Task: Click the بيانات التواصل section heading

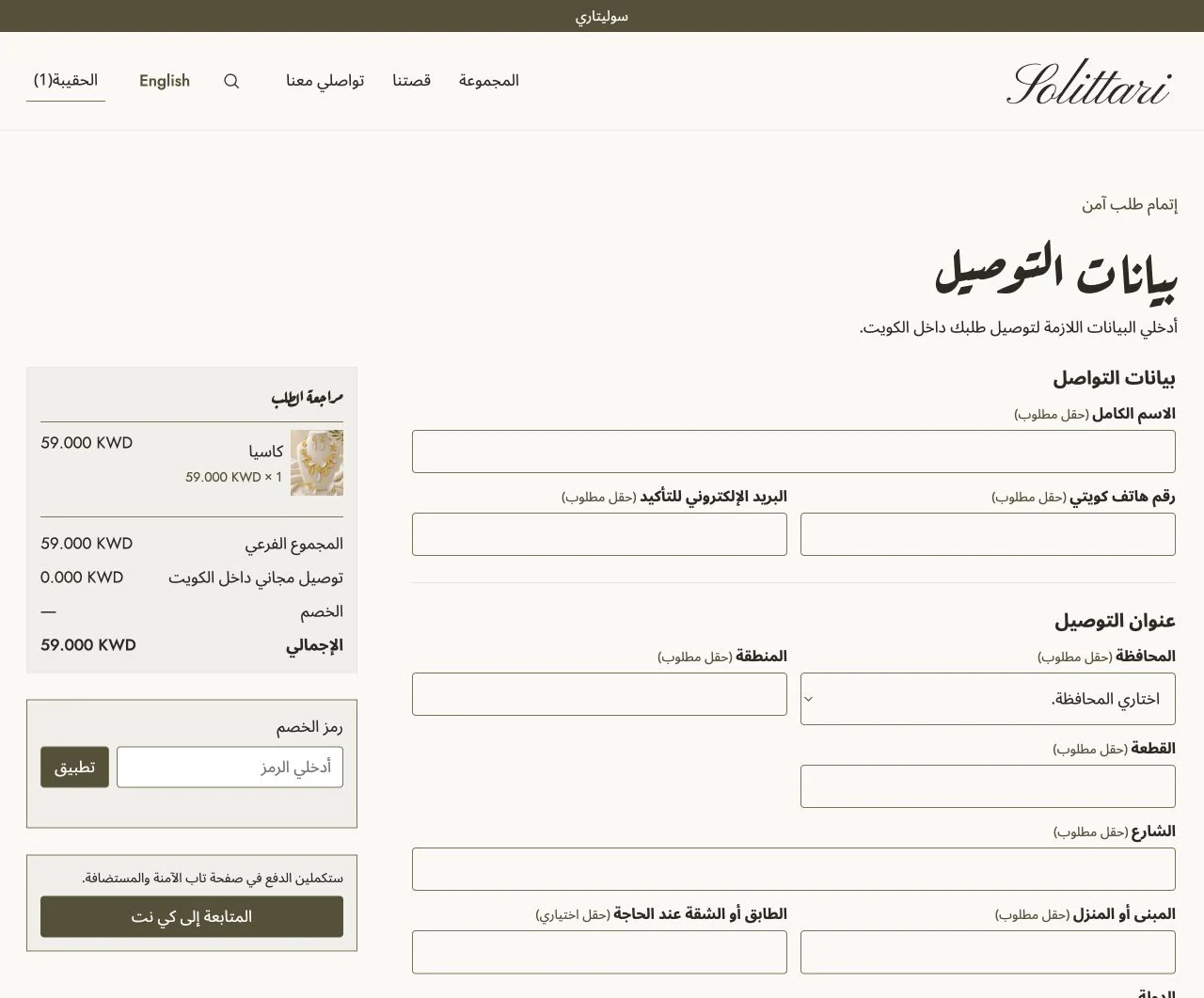Action: coord(1114,378)
